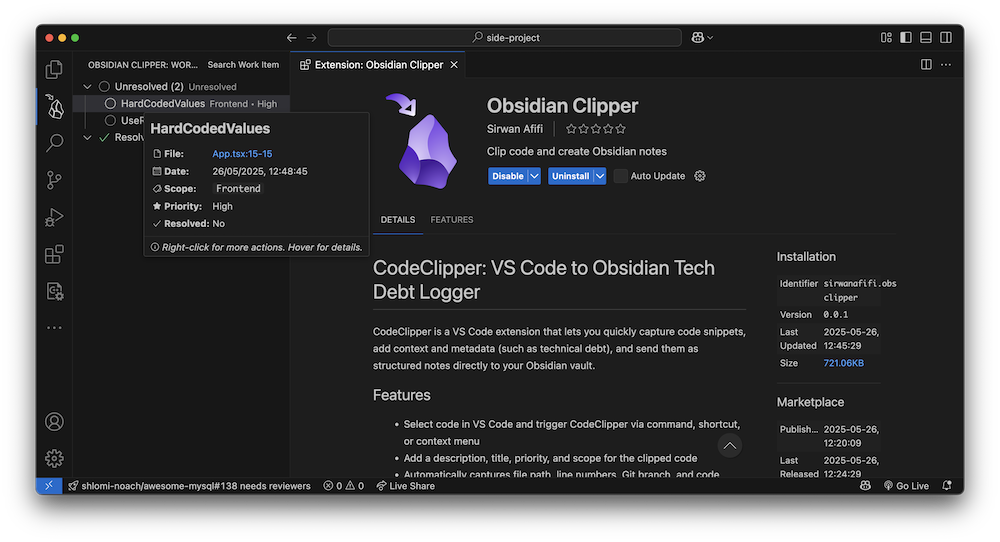Open the Run and Debug view

click(x=54, y=217)
